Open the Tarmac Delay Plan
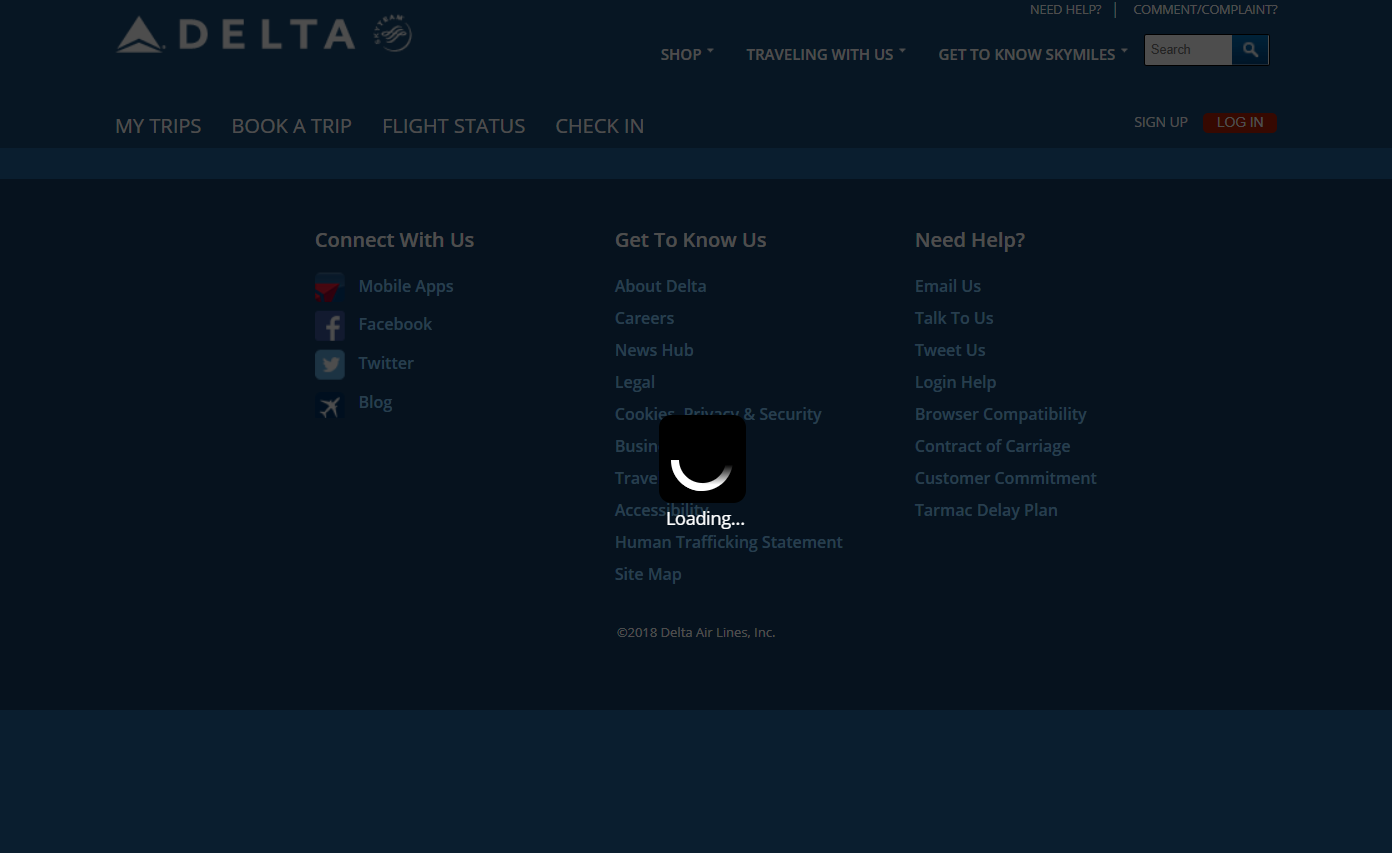 [x=986, y=510]
